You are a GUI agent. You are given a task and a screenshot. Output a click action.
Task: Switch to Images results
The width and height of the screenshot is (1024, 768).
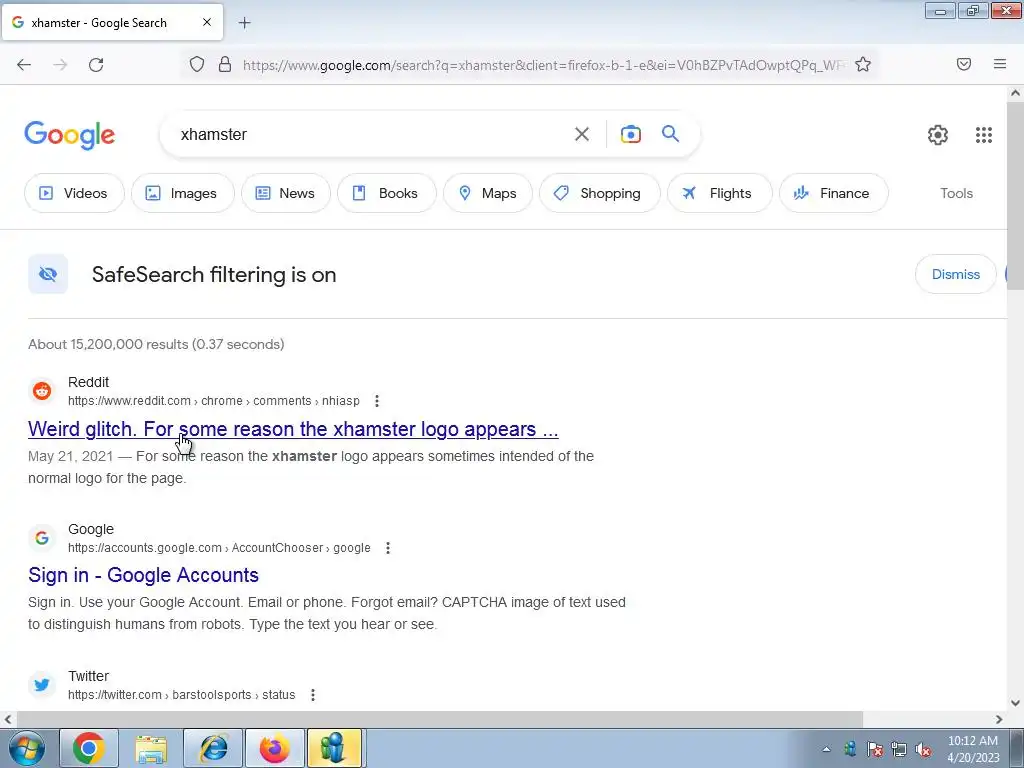coord(182,193)
